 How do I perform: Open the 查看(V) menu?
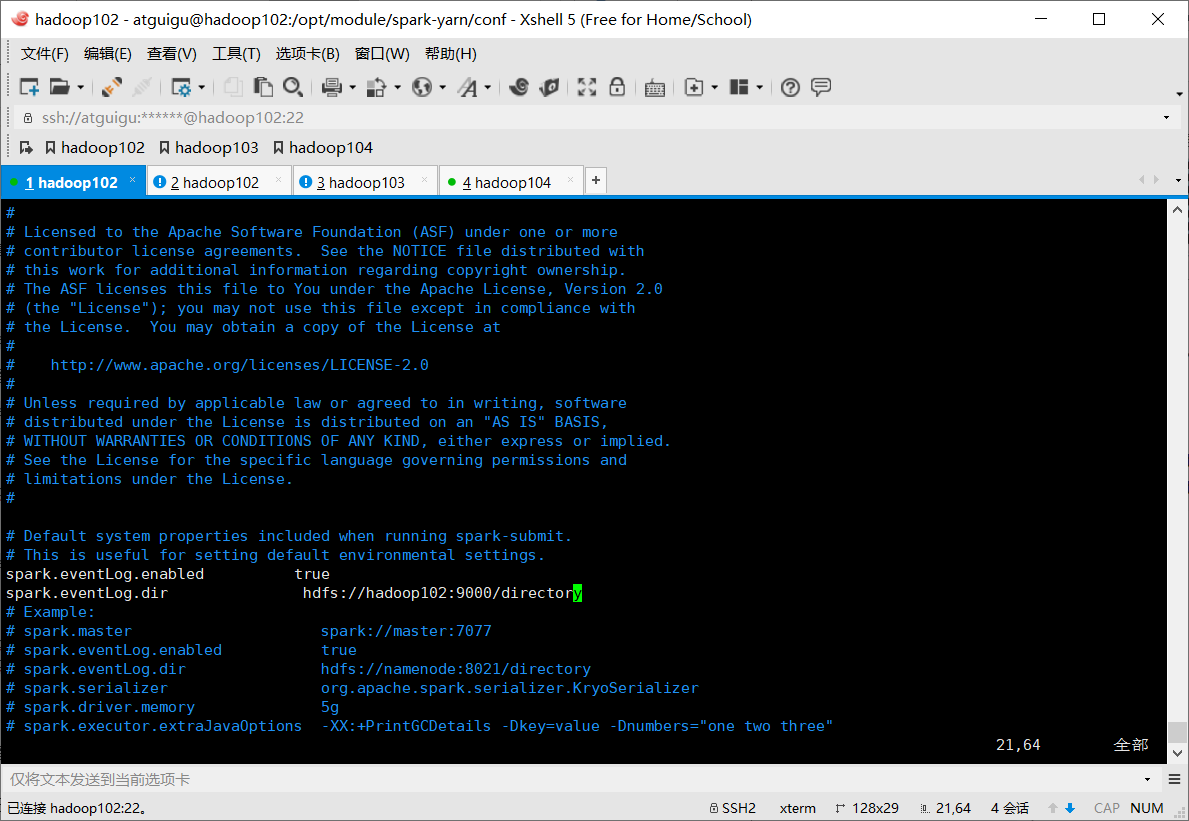[171, 54]
